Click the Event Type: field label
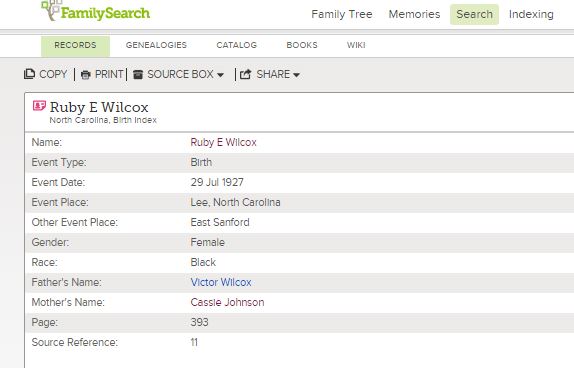This screenshot has height=368, width=574. 59,163
